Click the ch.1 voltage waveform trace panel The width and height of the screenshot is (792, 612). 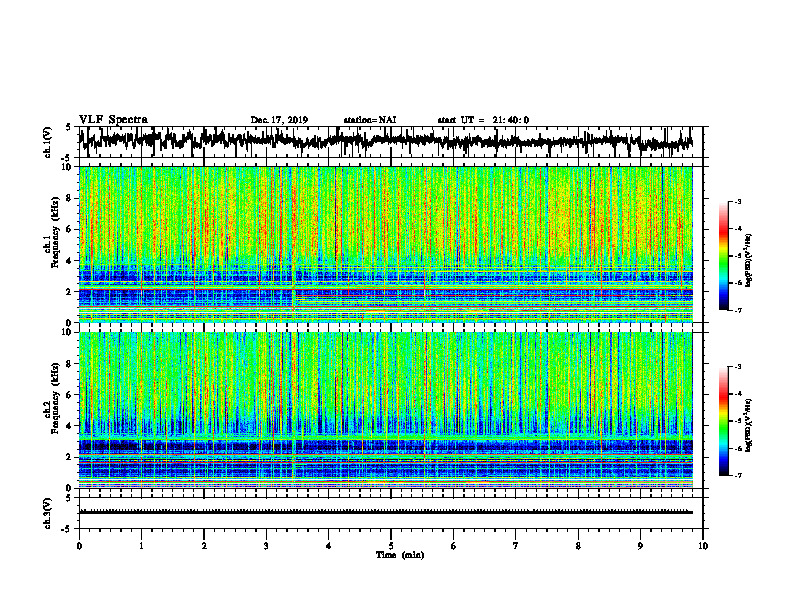coord(391,142)
